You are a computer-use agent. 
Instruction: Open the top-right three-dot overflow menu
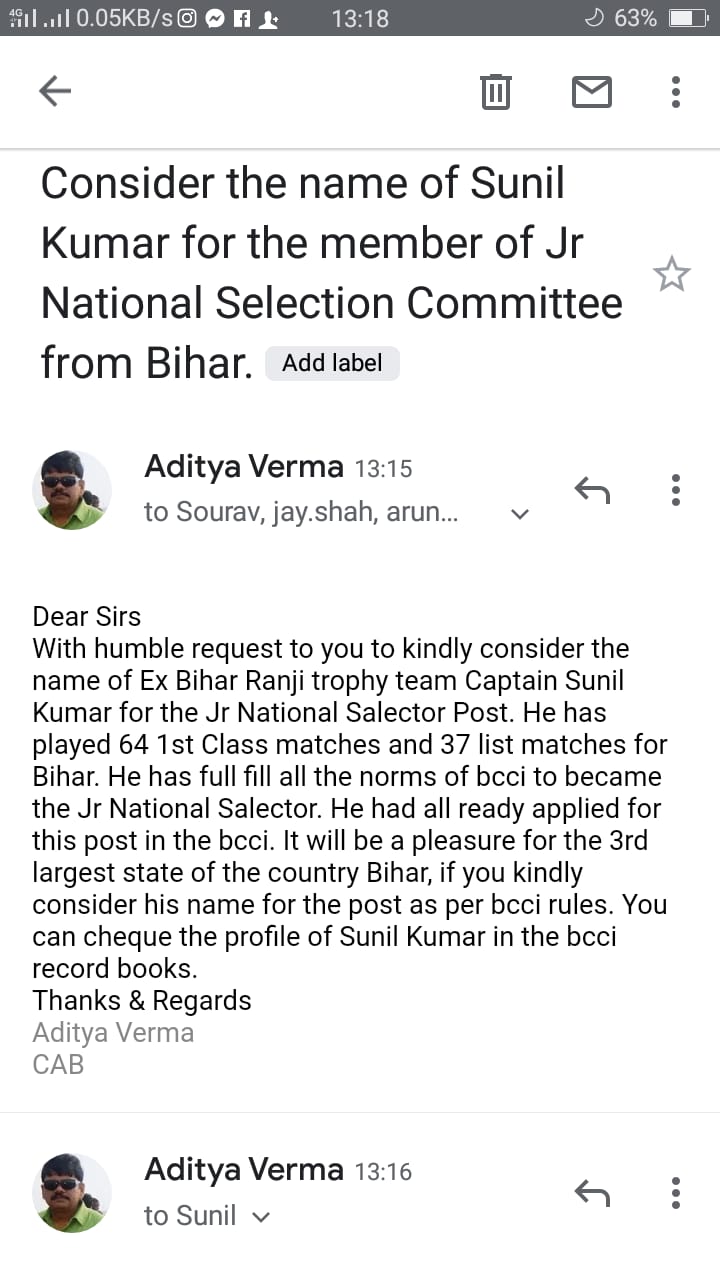coord(676,92)
